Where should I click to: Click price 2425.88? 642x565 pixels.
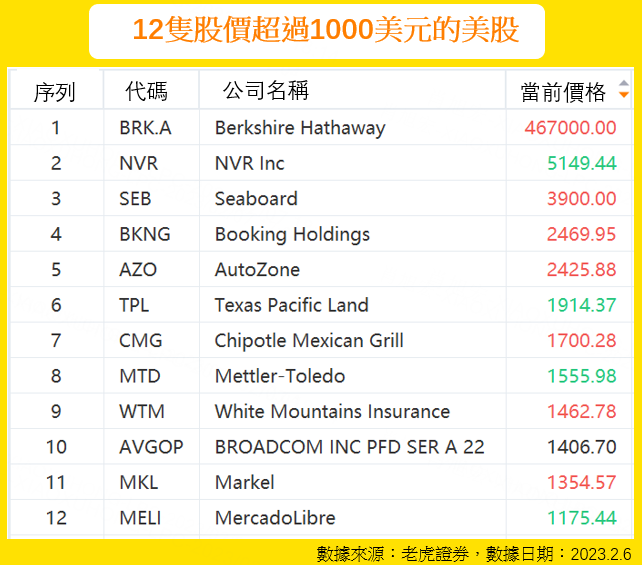(x=581, y=270)
